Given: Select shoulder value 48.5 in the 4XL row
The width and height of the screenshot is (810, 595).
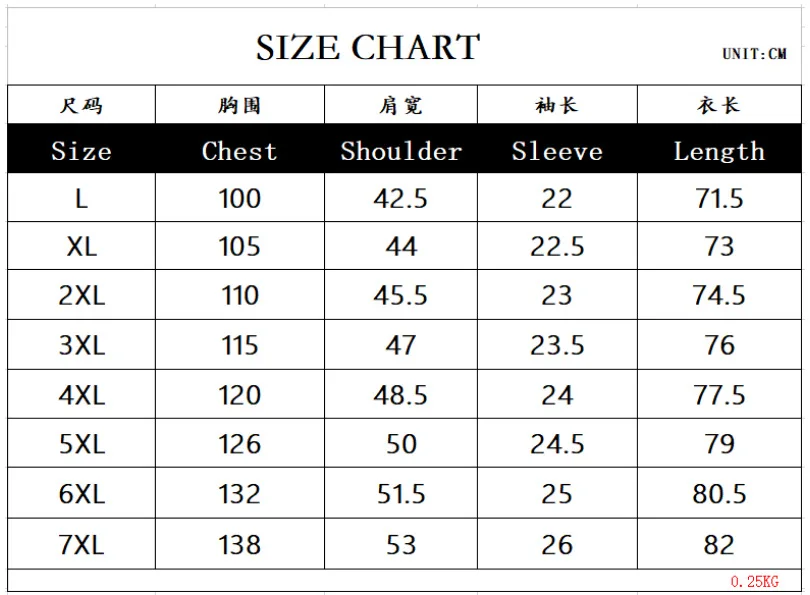Looking at the screenshot, I should point(401,395).
